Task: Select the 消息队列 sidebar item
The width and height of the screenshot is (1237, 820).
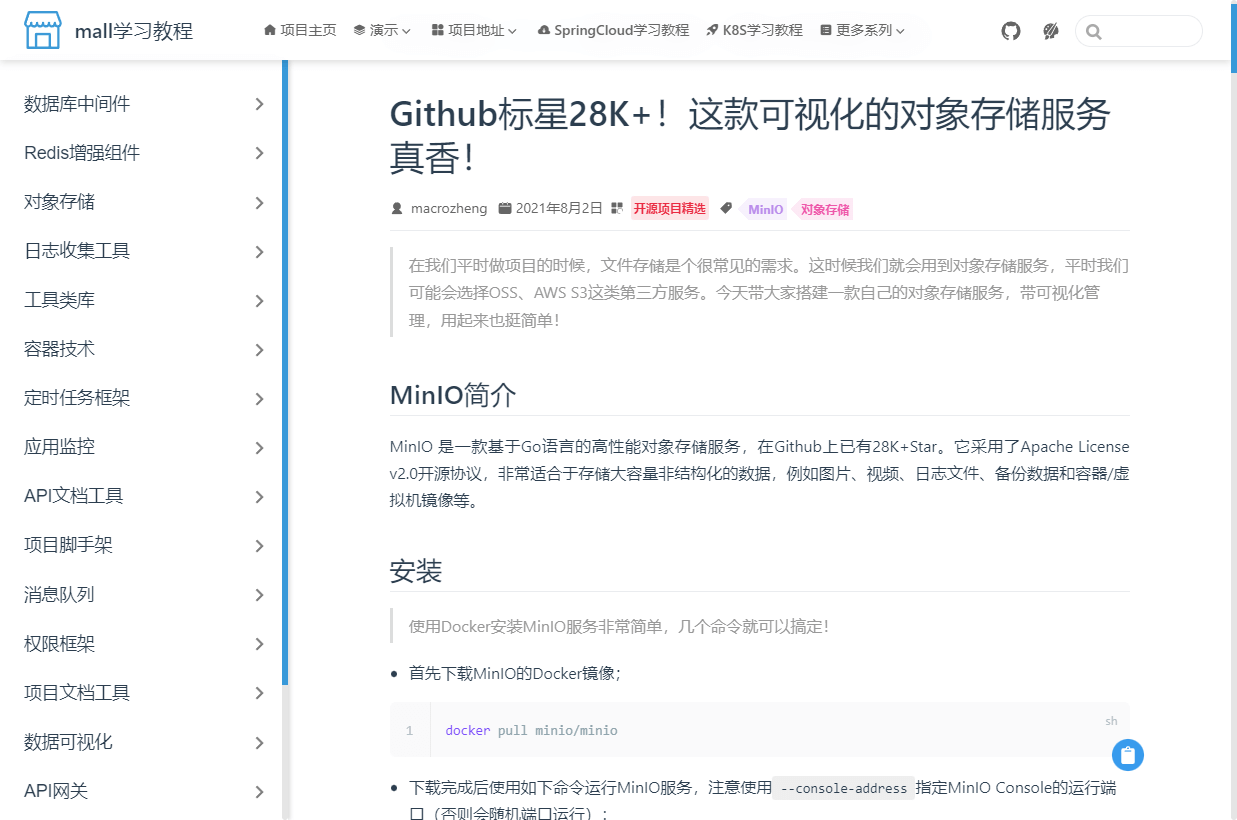Action: (144, 594)
